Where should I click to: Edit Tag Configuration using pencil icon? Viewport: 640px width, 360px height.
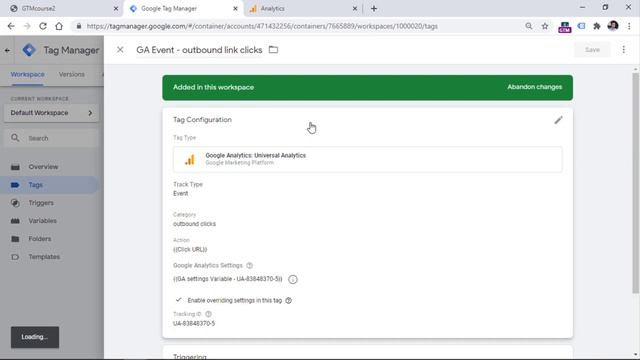click(558, 120)
